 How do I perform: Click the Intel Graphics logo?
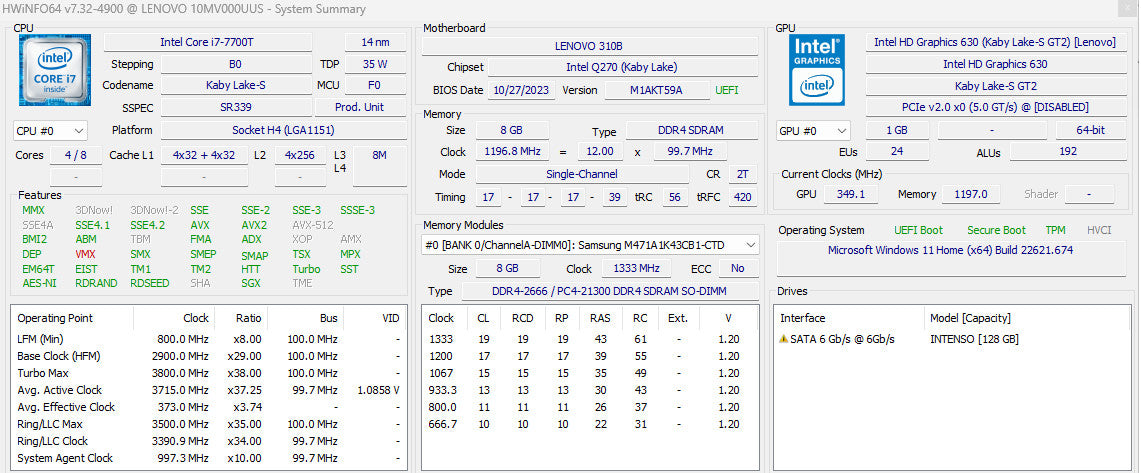(817, 70)
